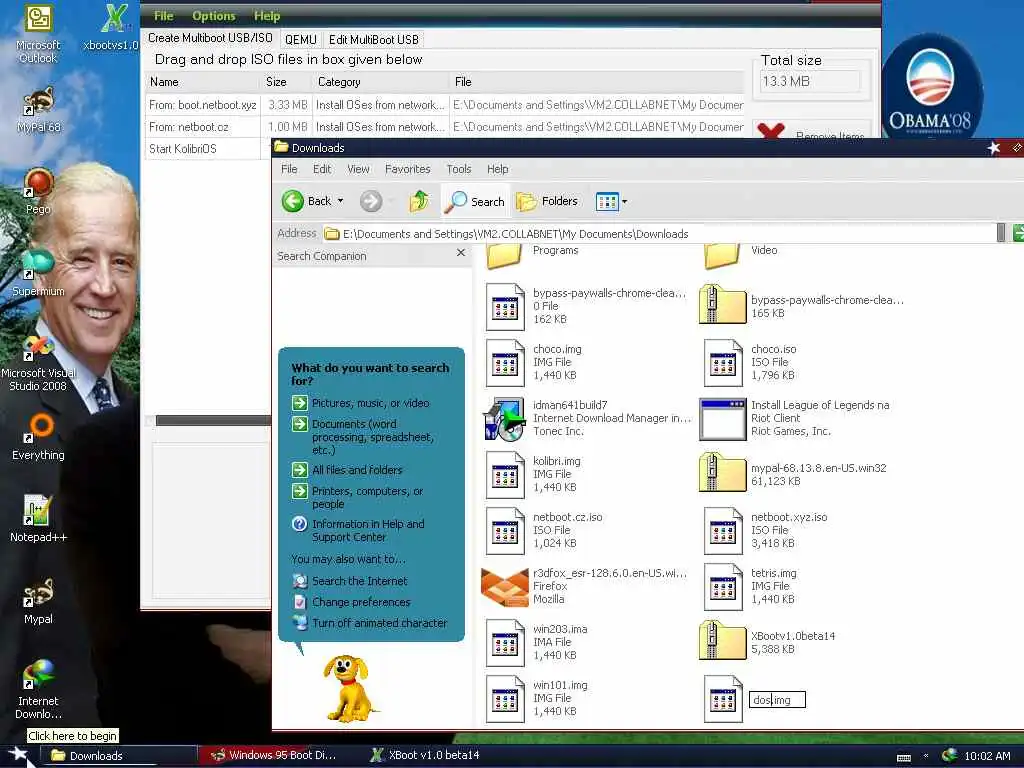The height and width of the screenshot is (768, 1024).
Task: Select Create Multiboot USB/ISO tab
Action: click(x=210, y=38)
